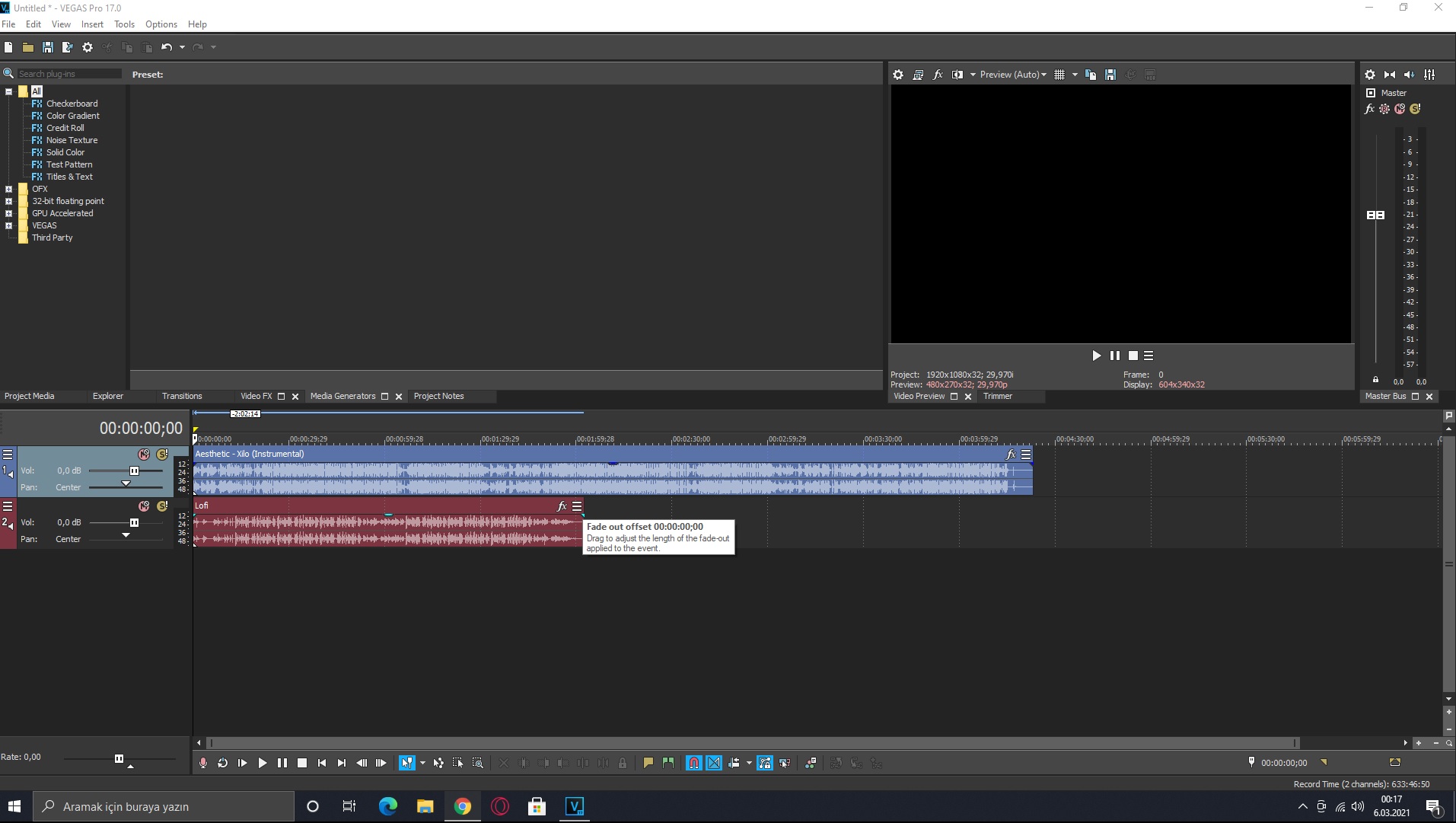Click Play From Start in transport bar

click(243, 763)
